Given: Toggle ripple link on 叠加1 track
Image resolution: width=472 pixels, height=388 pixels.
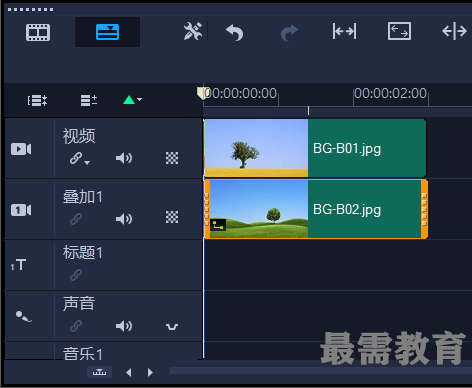Looking at the screenshot, I should coord(76,219).
